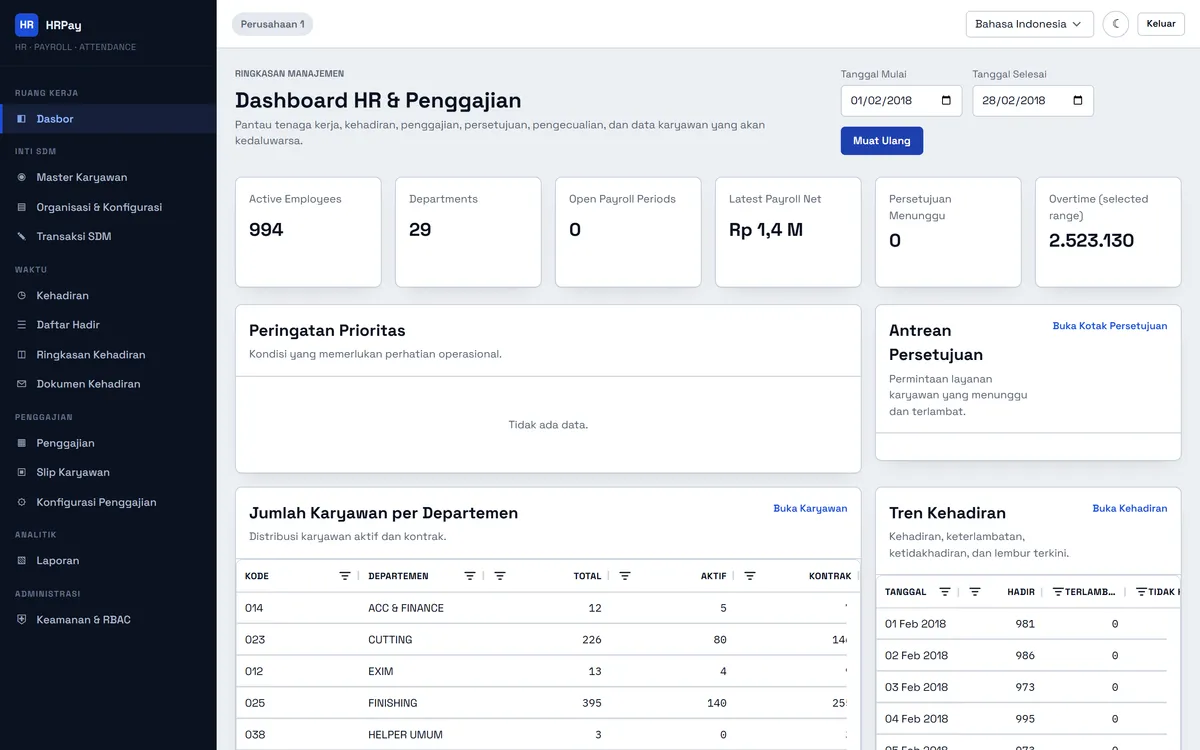Click the Active Employees card
1200x750 pixels.
[308, 232]
